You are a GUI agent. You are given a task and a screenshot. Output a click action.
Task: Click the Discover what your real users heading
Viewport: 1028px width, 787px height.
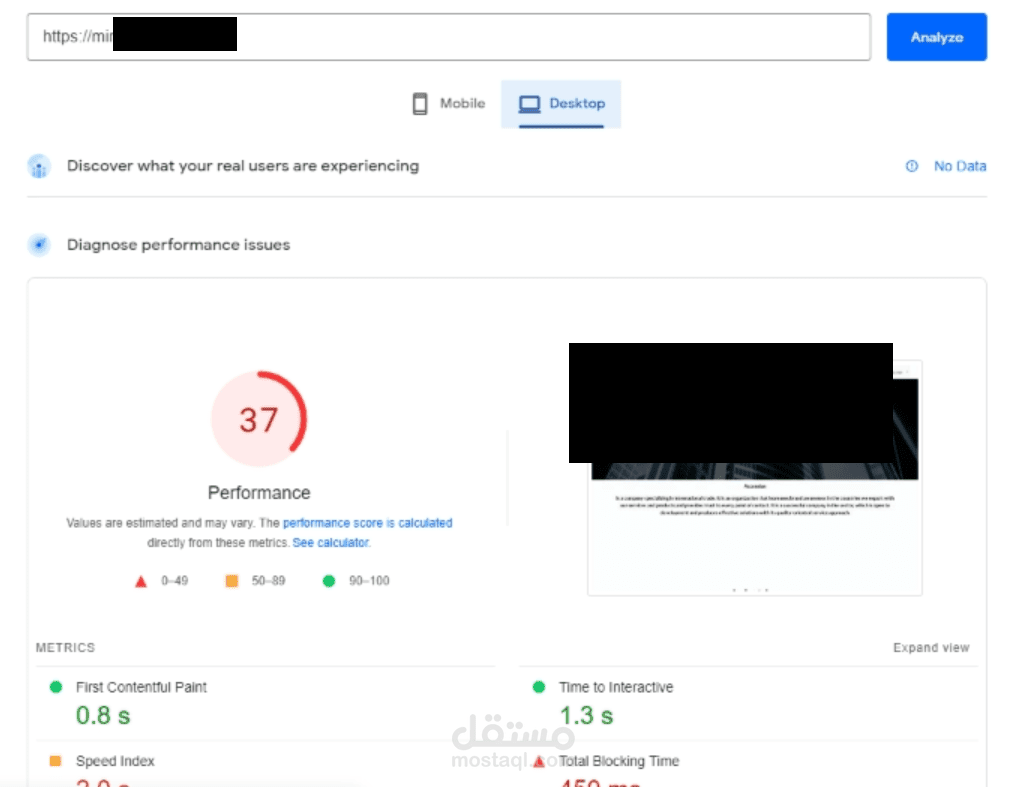[x=243, y=167]
